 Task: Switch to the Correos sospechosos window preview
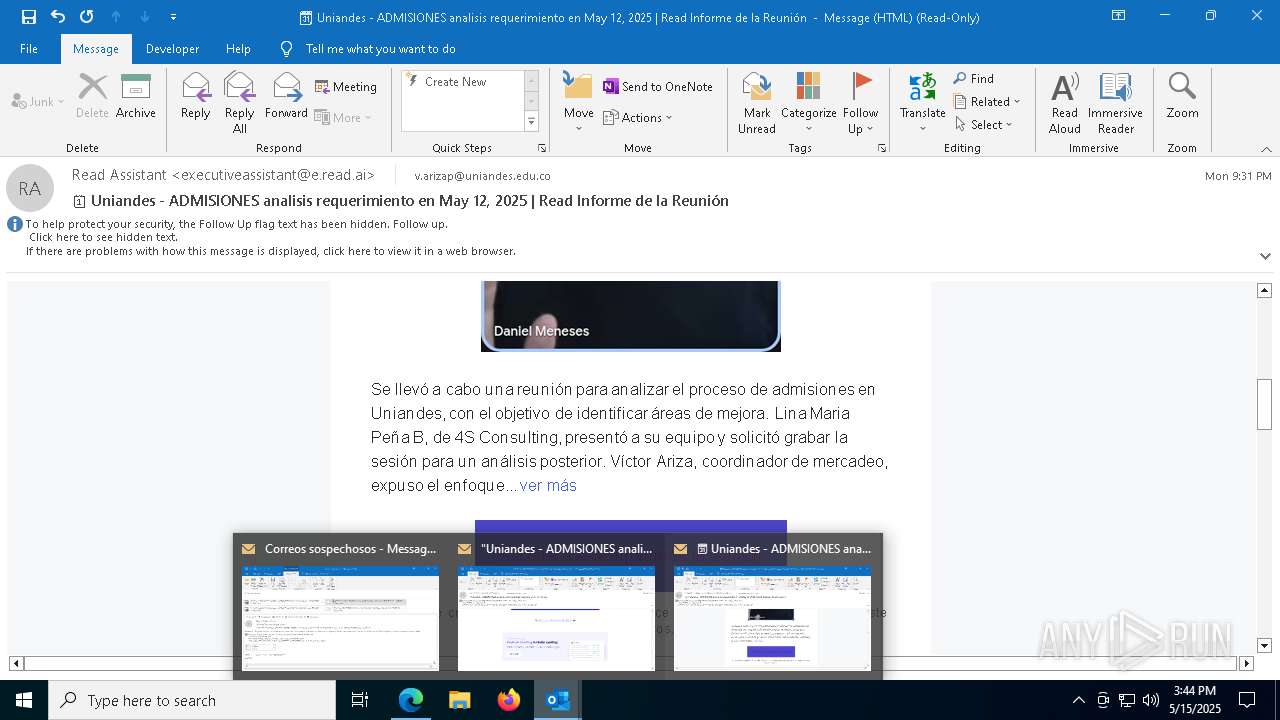coord(341,606)
